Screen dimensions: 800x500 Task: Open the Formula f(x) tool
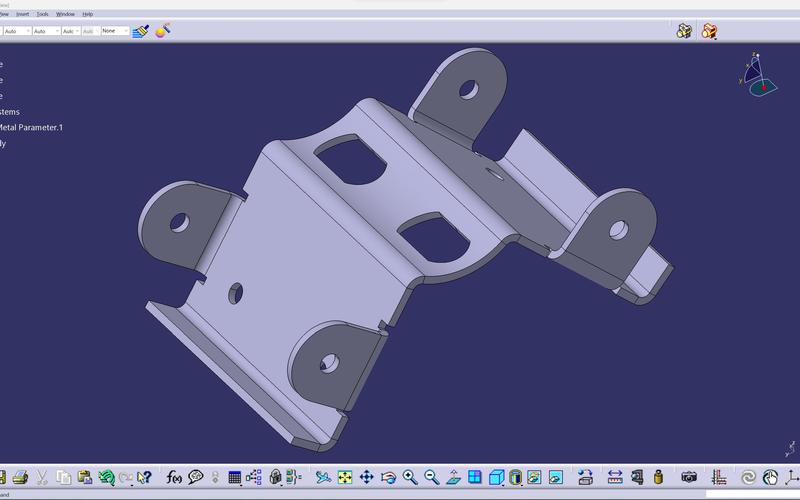174,478
